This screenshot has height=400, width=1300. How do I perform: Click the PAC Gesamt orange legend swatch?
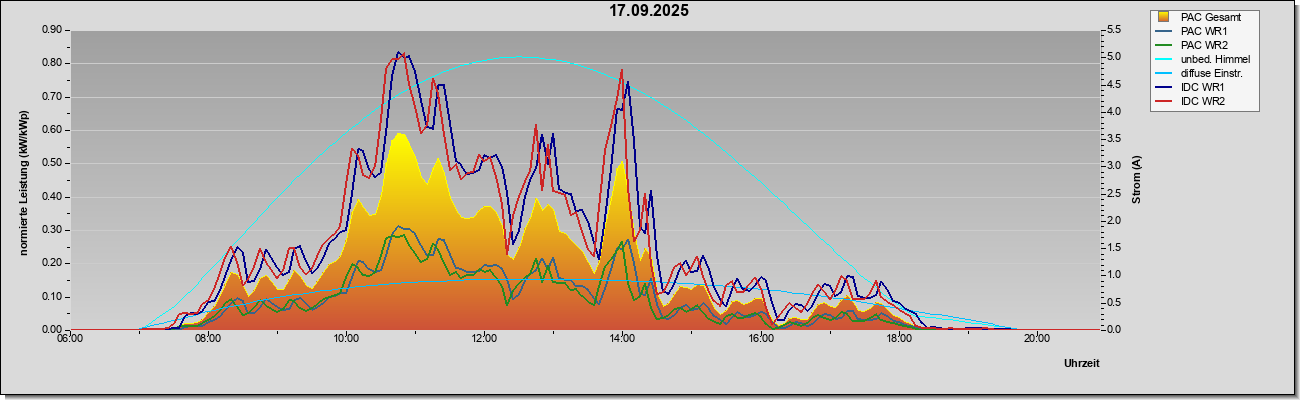coord(1164,17)
